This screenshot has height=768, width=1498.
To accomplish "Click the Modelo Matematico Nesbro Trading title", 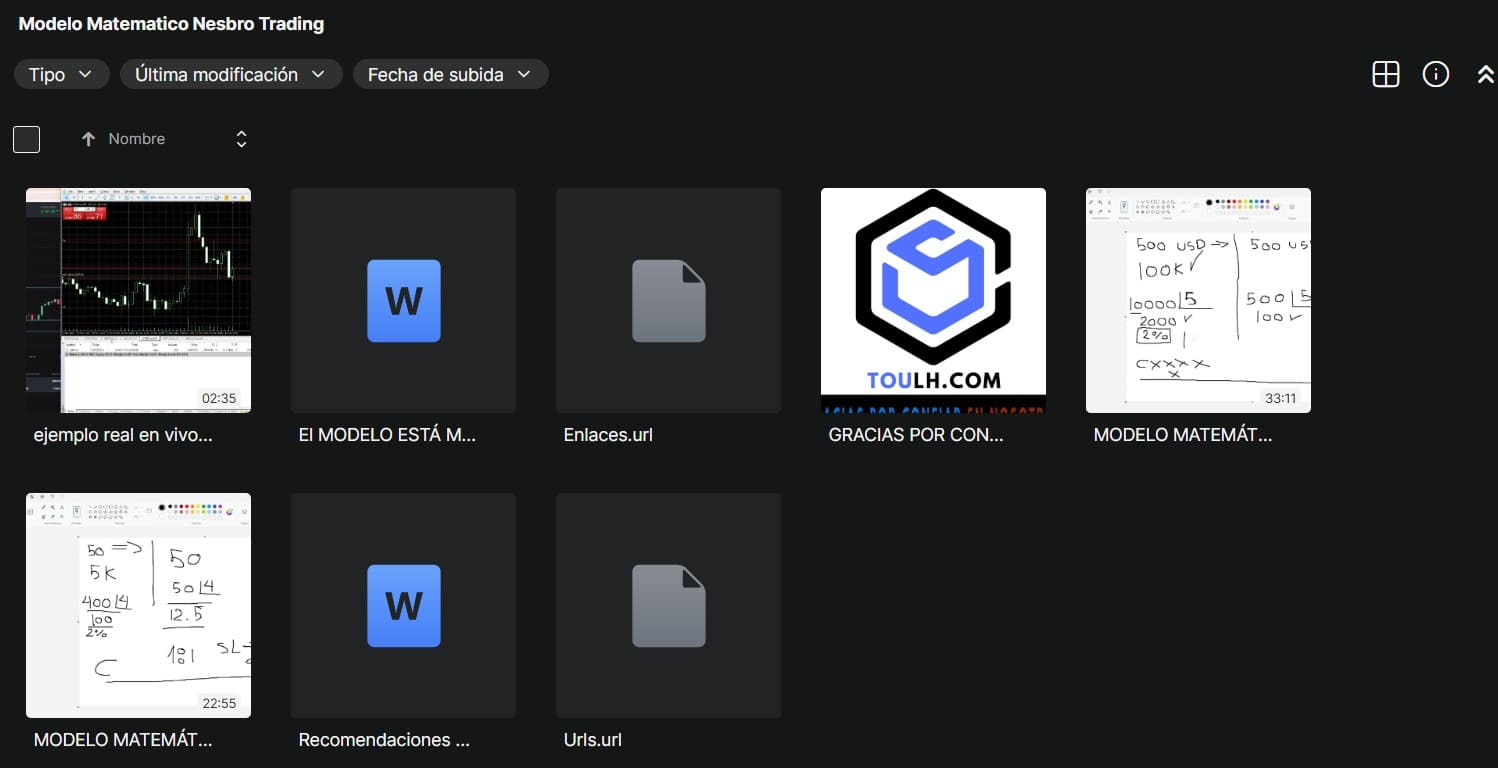I will tap(171, 24).
